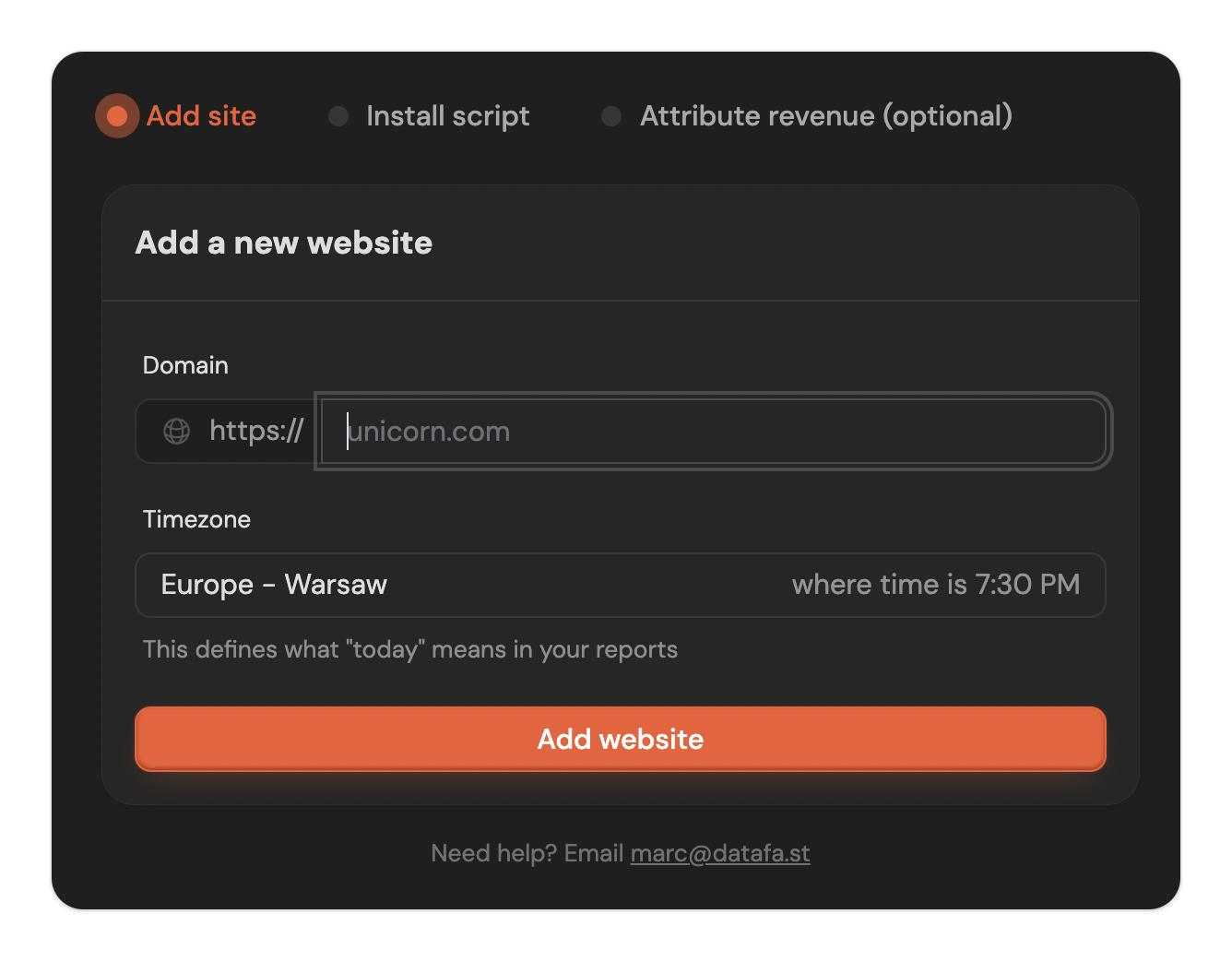Image resolution: width=1232 pixels, height=961 pixels.
Task: Click the 'This defines what "today" means' hint
Action: point(410,649)
